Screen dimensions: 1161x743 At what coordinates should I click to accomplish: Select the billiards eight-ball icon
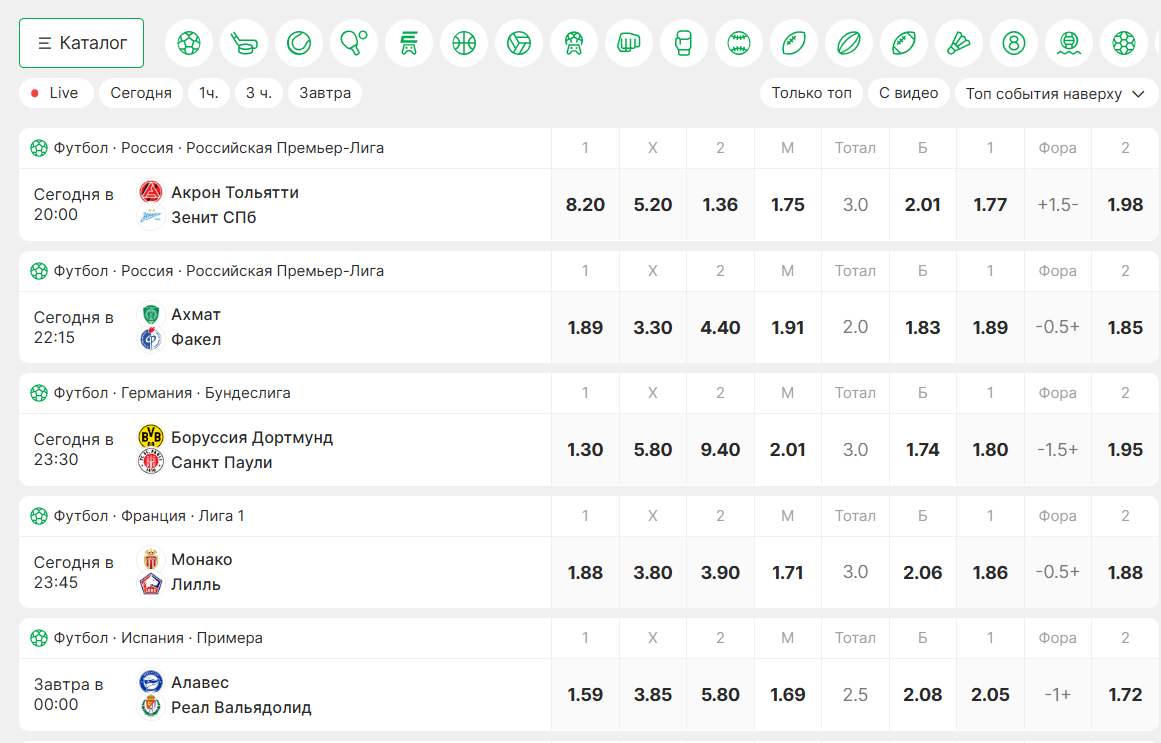tap(1014, 43)
